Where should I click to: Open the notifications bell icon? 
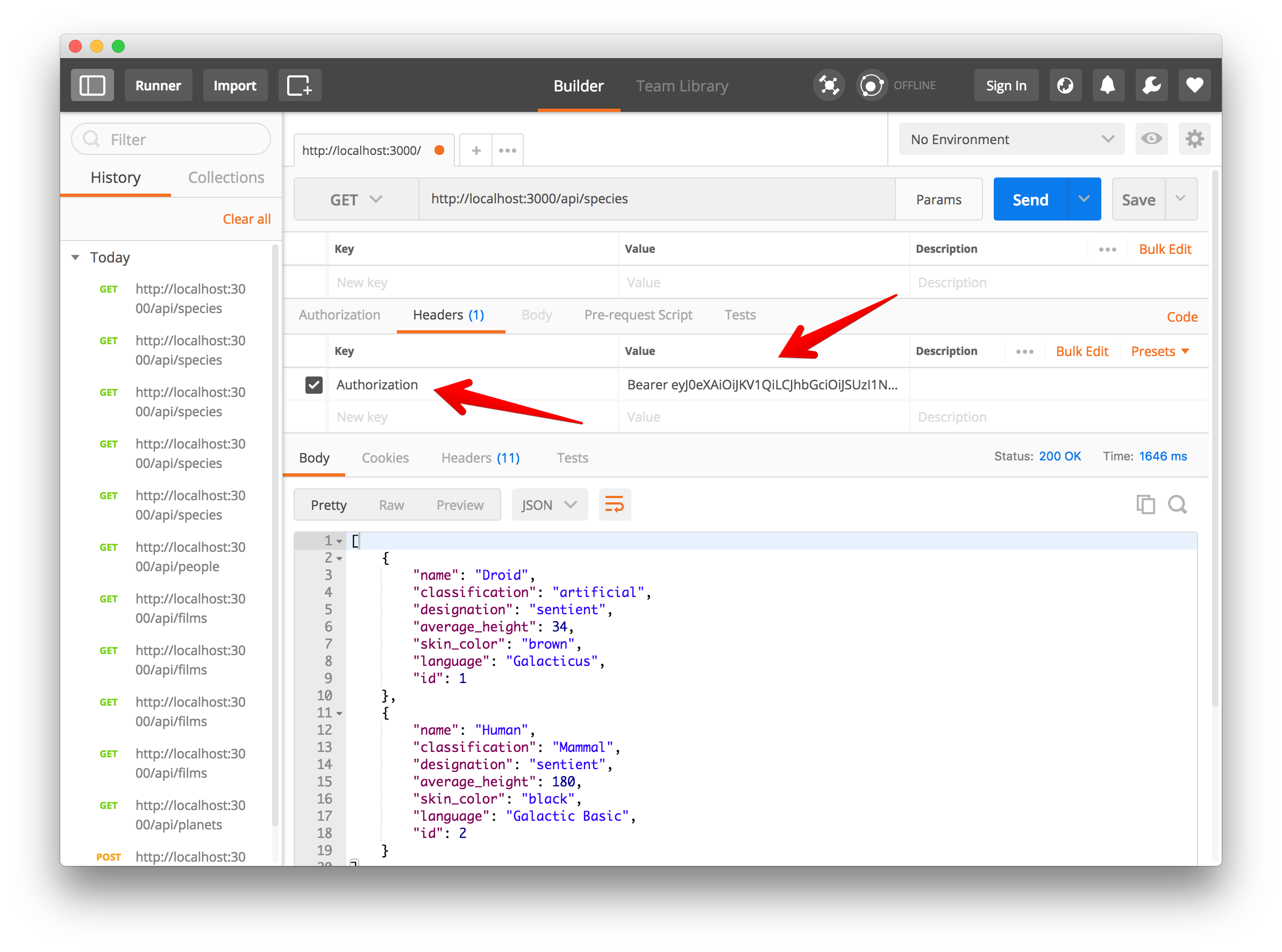[1107, 86]
